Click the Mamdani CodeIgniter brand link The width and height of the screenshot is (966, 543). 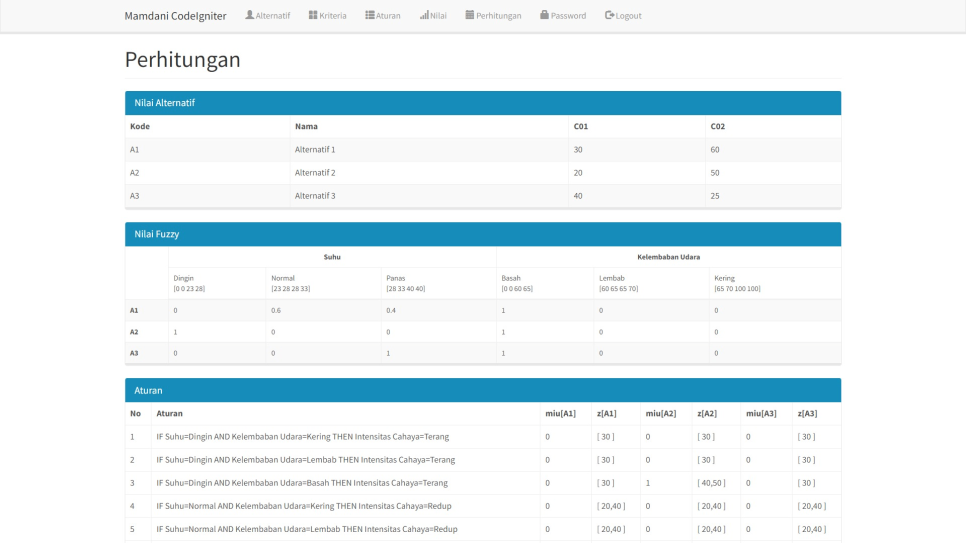175,16
